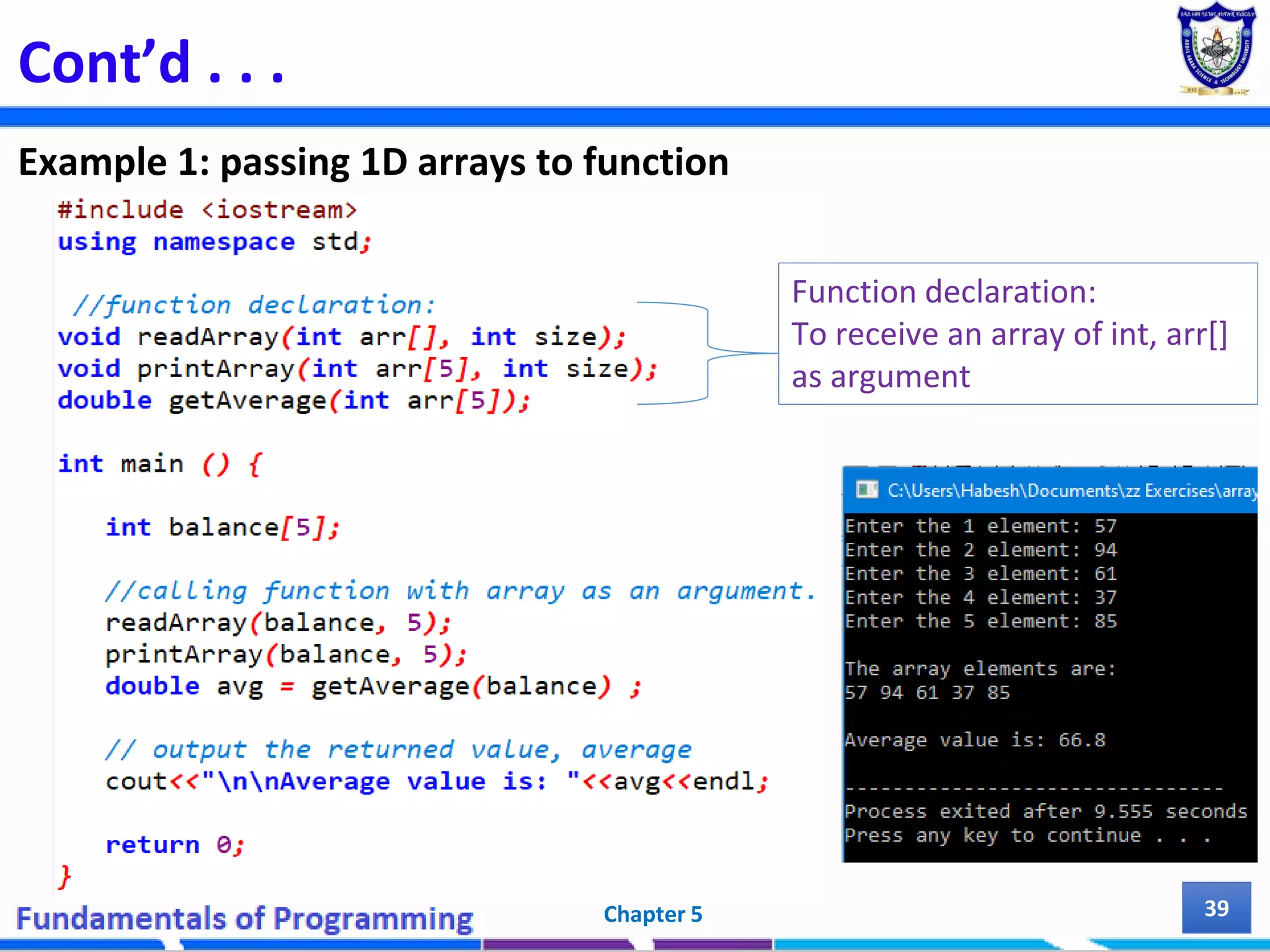Viewport: 1270px width, 952px height.
Task: Click the Fundamentals of Programming footer text
Action: tap(244, 919)
